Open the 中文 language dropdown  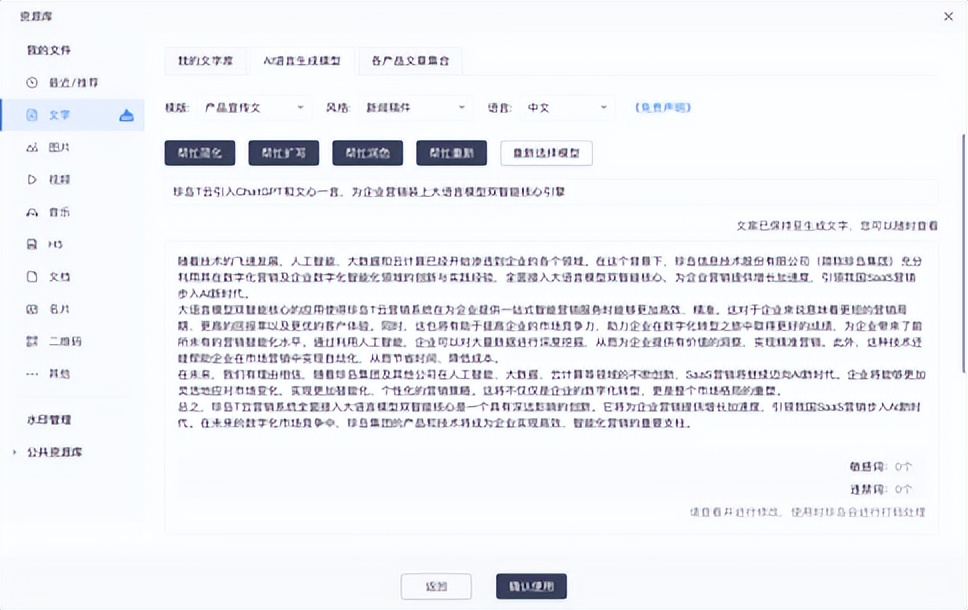[567, 106]
